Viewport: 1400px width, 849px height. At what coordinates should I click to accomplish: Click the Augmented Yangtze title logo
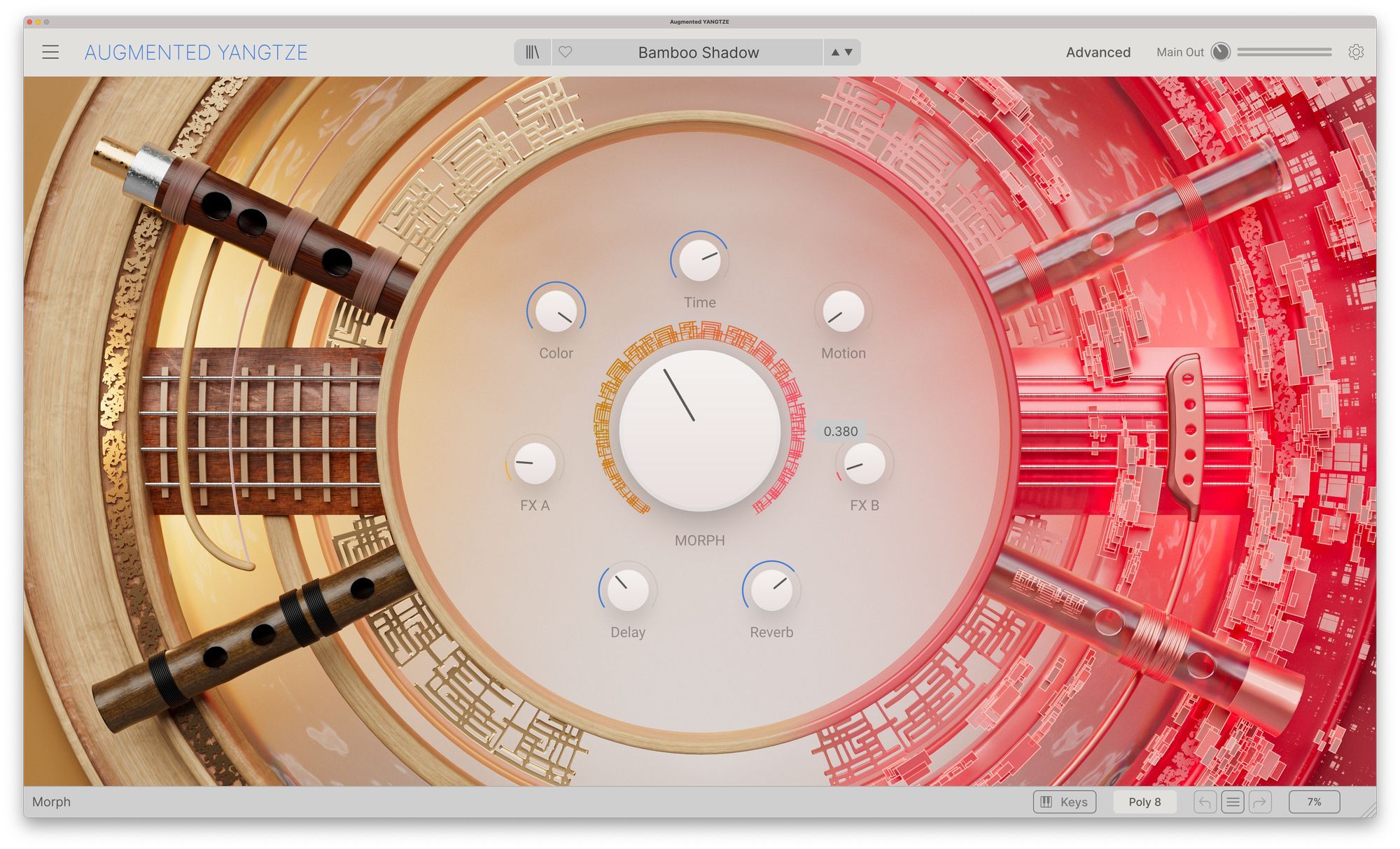click(196, 52)
